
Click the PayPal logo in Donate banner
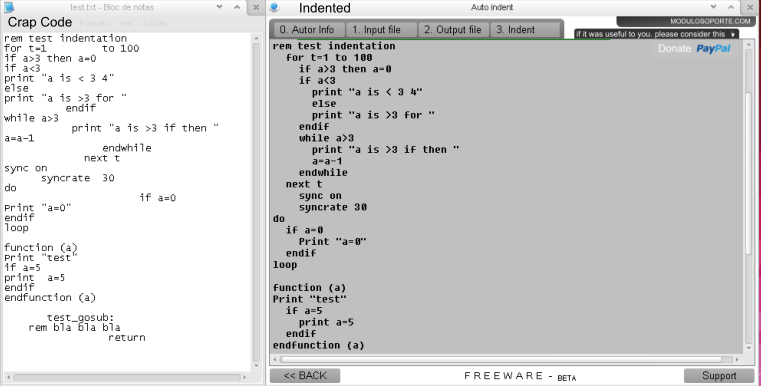pyautogui.click(x=713, y=49)
